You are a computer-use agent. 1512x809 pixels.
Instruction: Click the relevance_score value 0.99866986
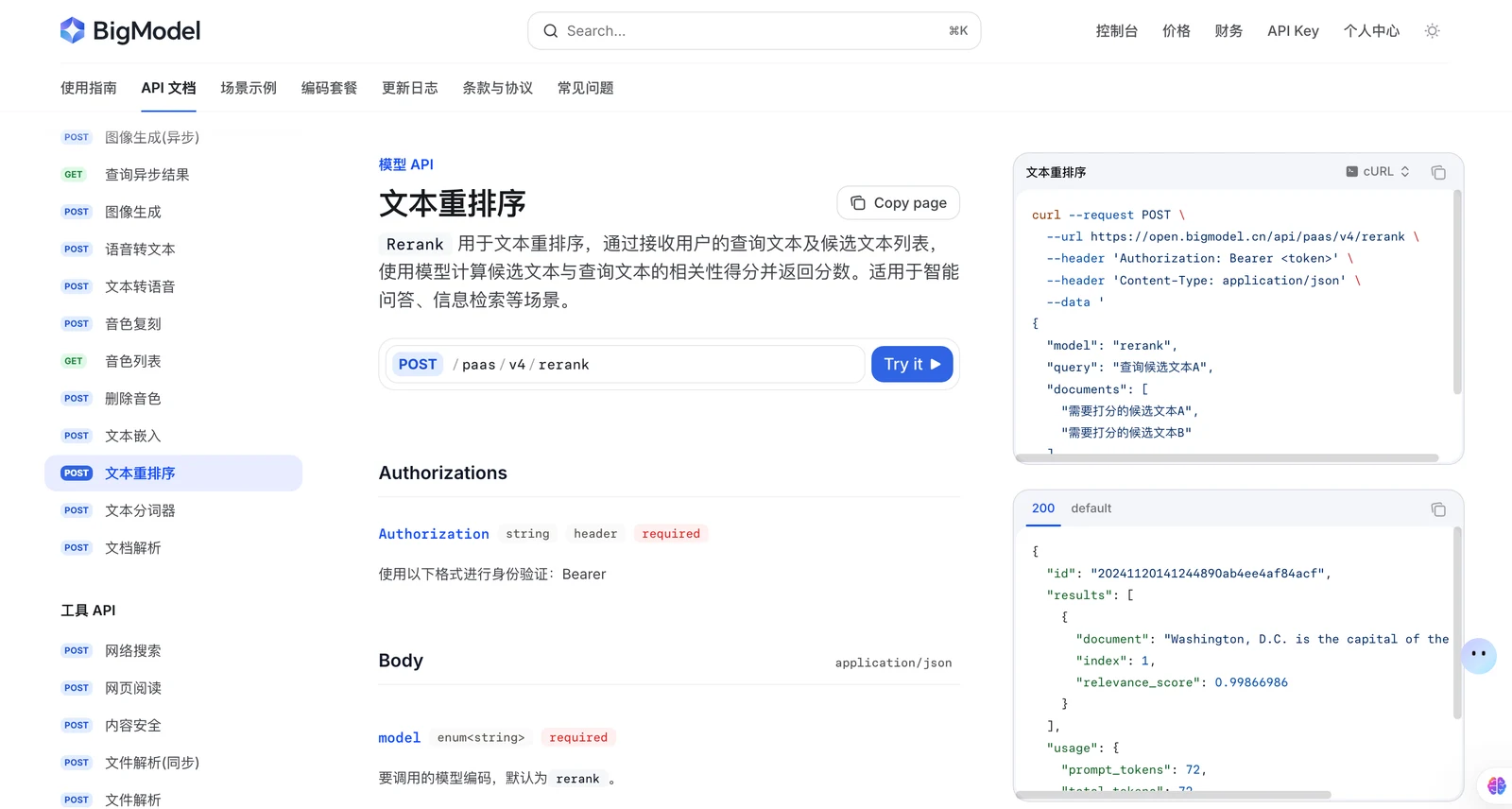coord(1251,682)
